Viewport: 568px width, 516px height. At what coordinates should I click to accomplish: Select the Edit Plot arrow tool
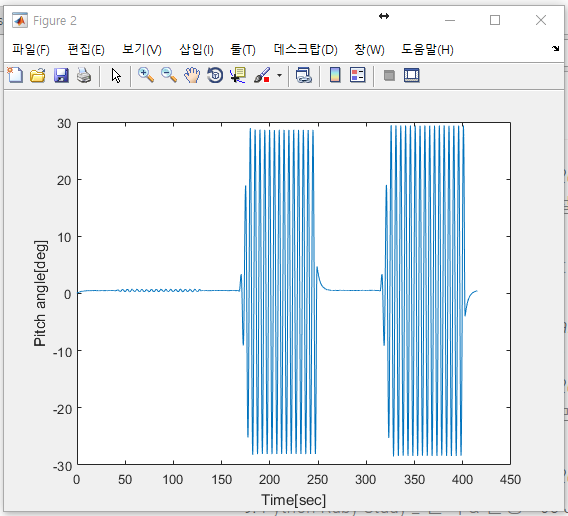(116, 76)
